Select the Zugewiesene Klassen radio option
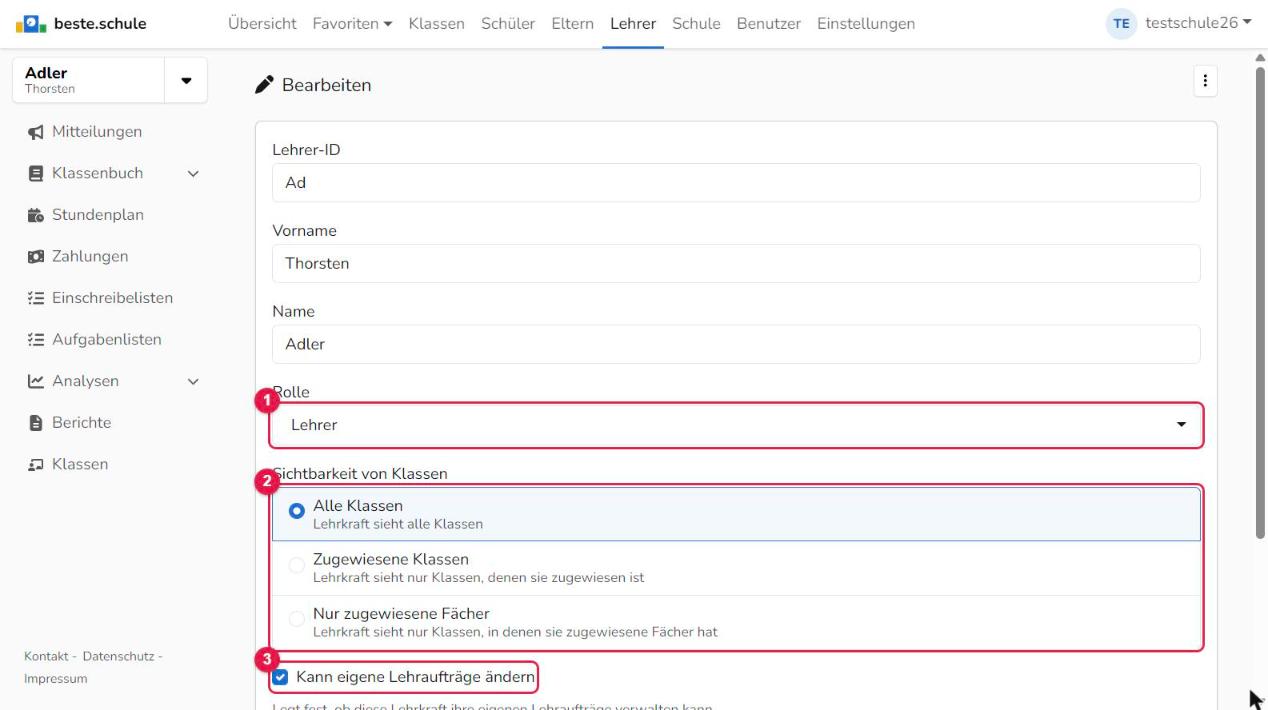Image resolution: width=1268 pixels, height=710 pixels. click(297, 566)
